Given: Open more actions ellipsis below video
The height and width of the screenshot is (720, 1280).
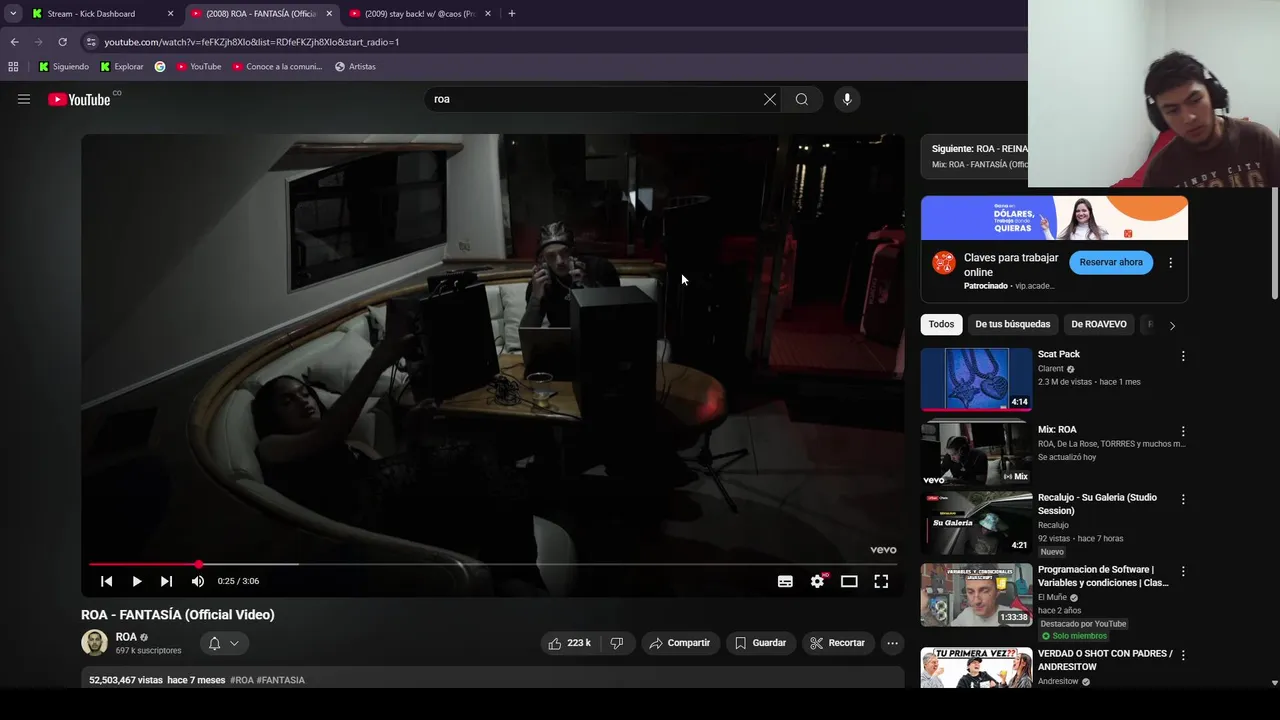Looking at the screenshot, I should (893, 643).
